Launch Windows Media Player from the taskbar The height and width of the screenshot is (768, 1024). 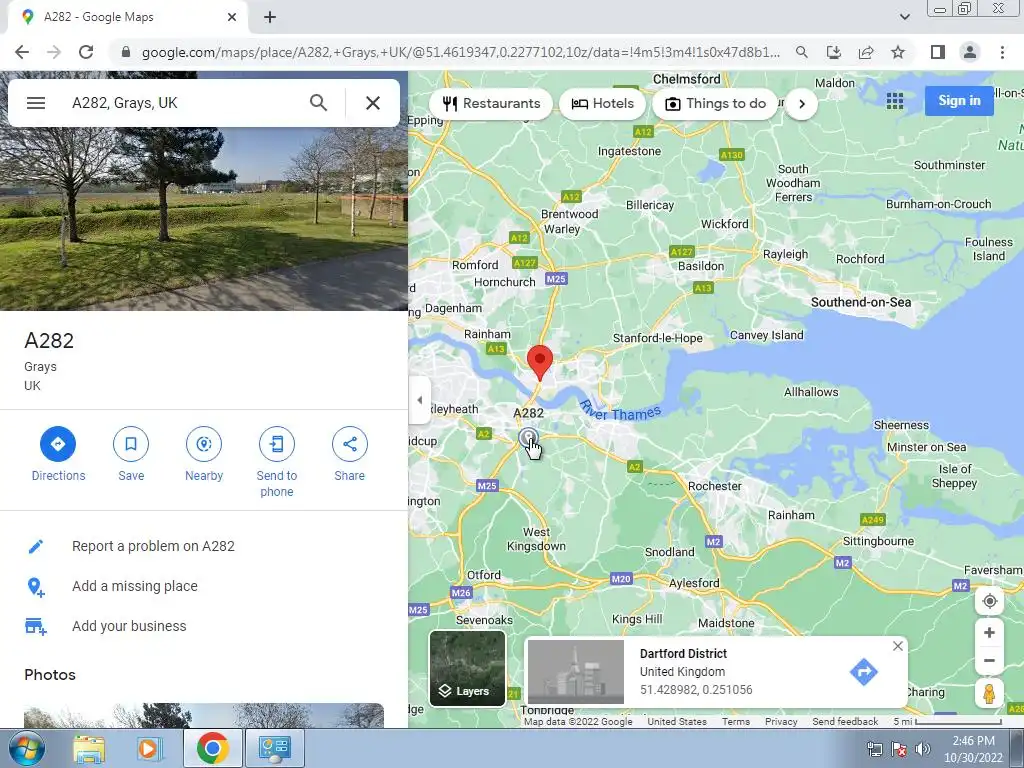pyautogui.click(x=149, y=748)
